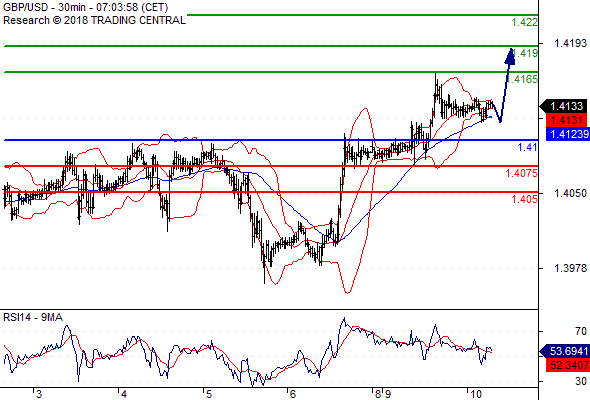This screenshot has width=590, height=400.
Task: Click the RSI 70 level label
Action: tap(581, 332)
